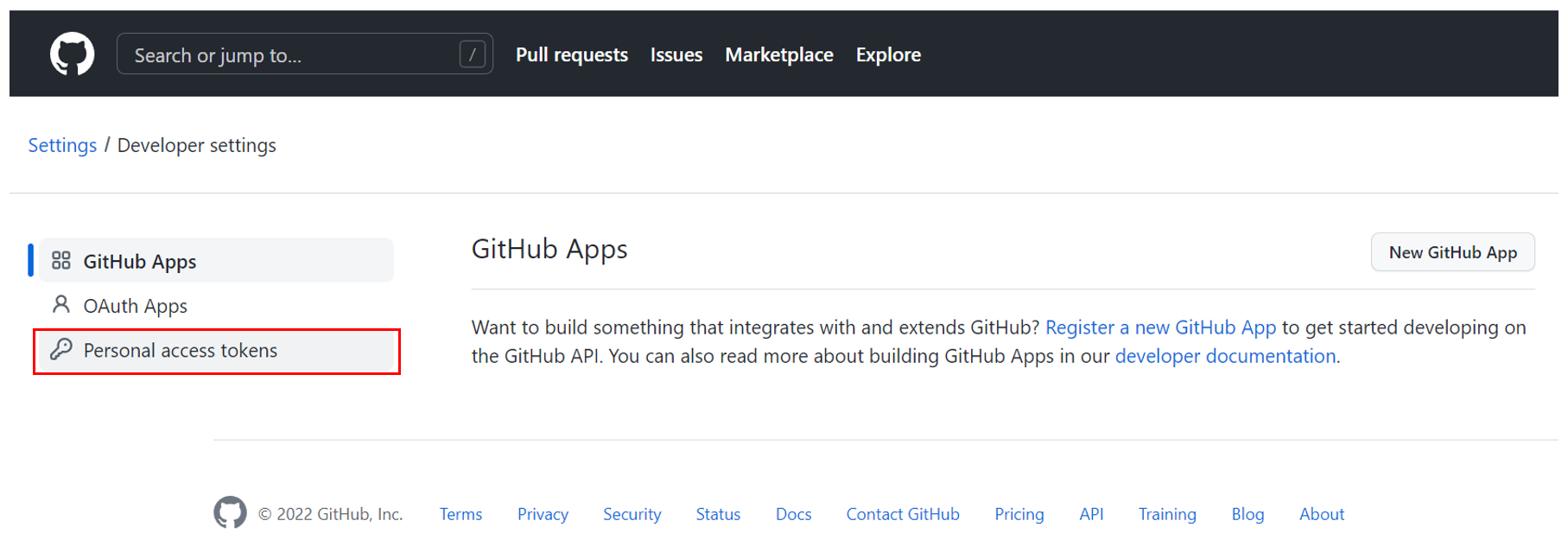Image resolution: width=1568 pixels, height=559 pixels.
Task: Click the Developer settings breadcrumb text
Action: point(197,145)
